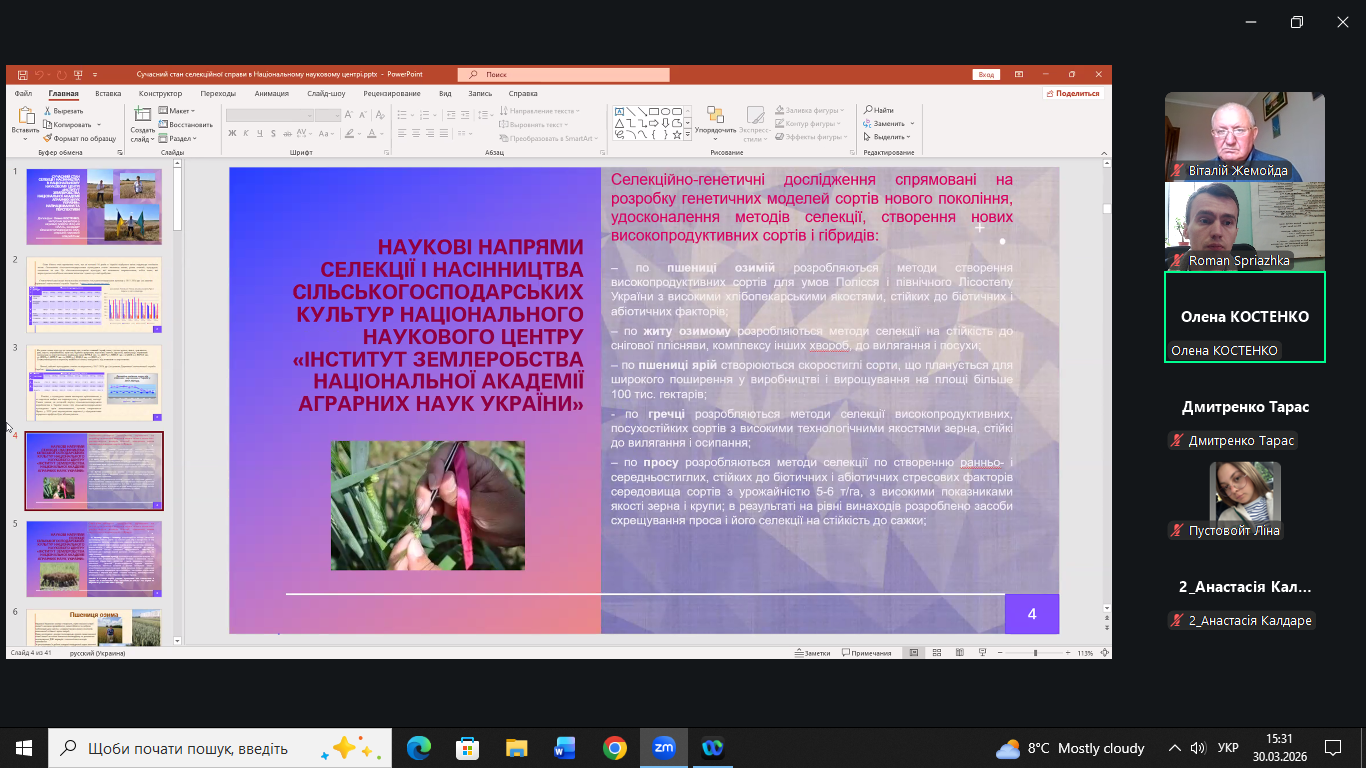Center-align the paragraph text
Screen dimensions: 1366x768
point(416,133)
